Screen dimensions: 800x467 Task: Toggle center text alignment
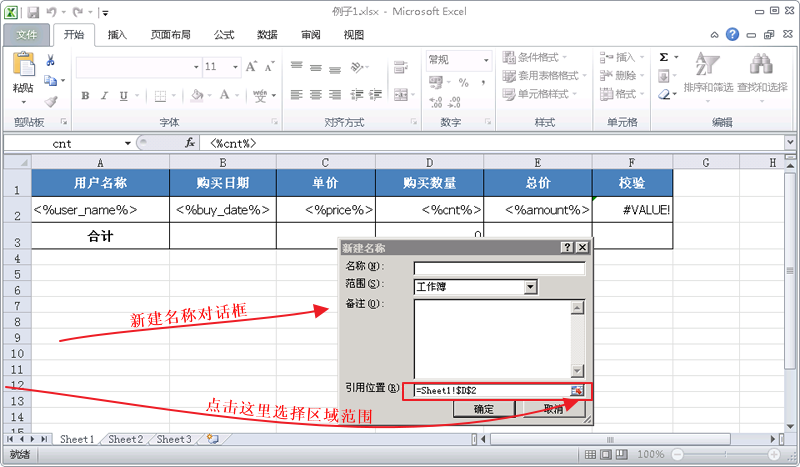[x=316, y=95]
